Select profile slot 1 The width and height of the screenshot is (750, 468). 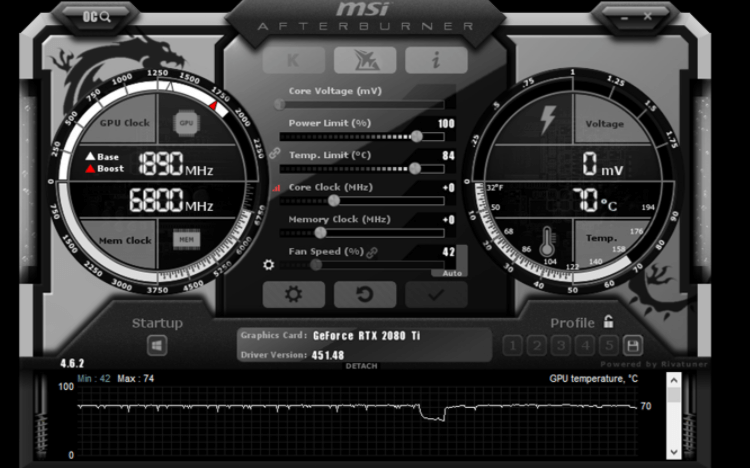click(512, 346)
